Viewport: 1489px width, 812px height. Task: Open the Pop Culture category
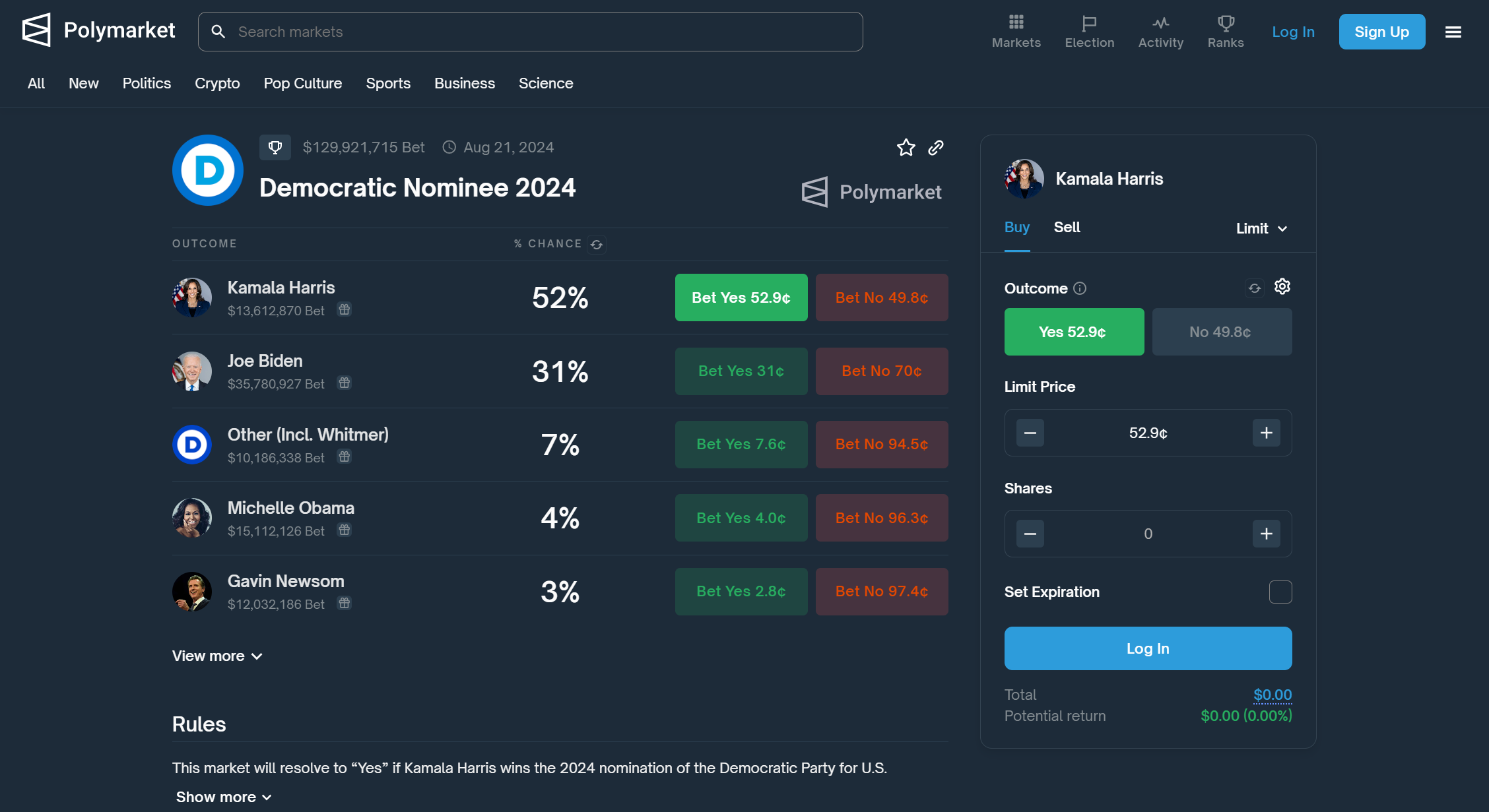tap(303, 83)
